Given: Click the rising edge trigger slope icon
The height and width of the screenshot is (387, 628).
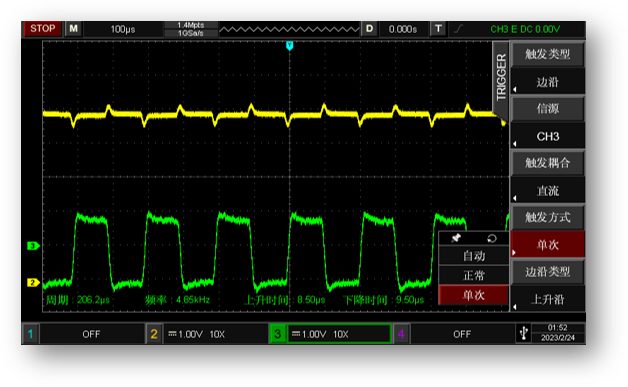Looking at the screenshot, I should [459, 29].
